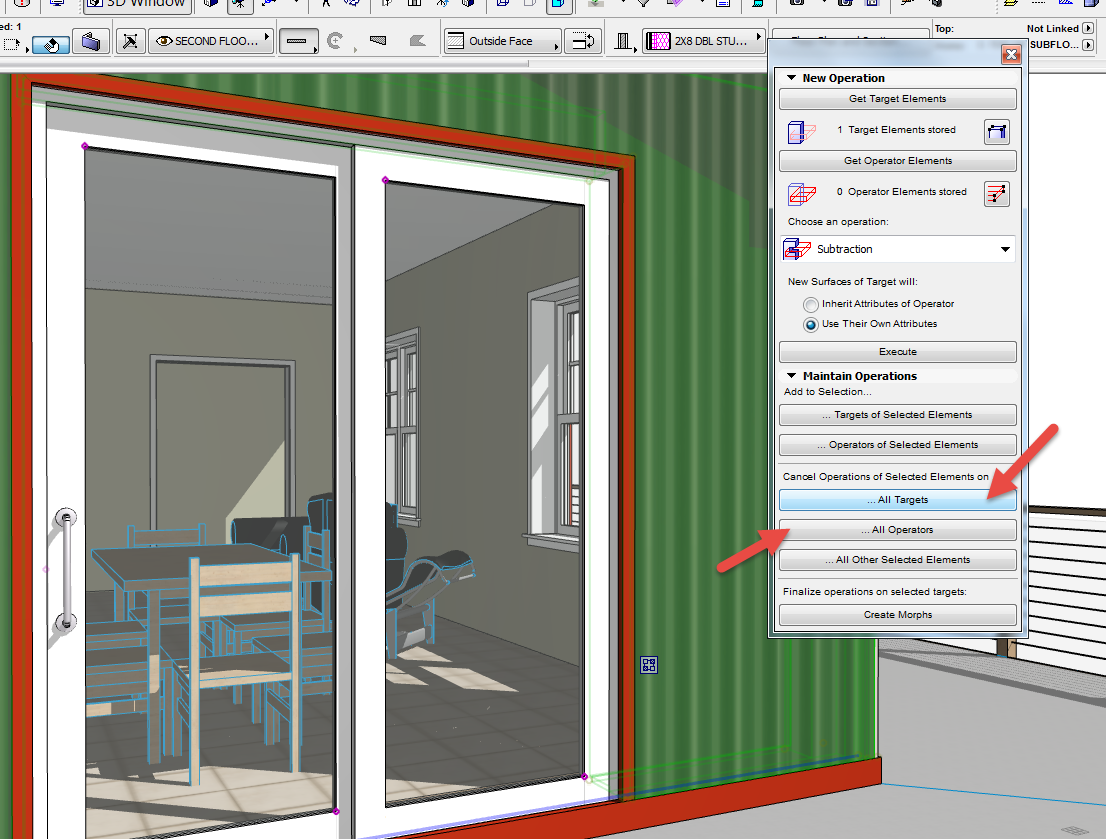Click the stored Operator Elements icon button
Screen dimensions: 1106x839
996,194
